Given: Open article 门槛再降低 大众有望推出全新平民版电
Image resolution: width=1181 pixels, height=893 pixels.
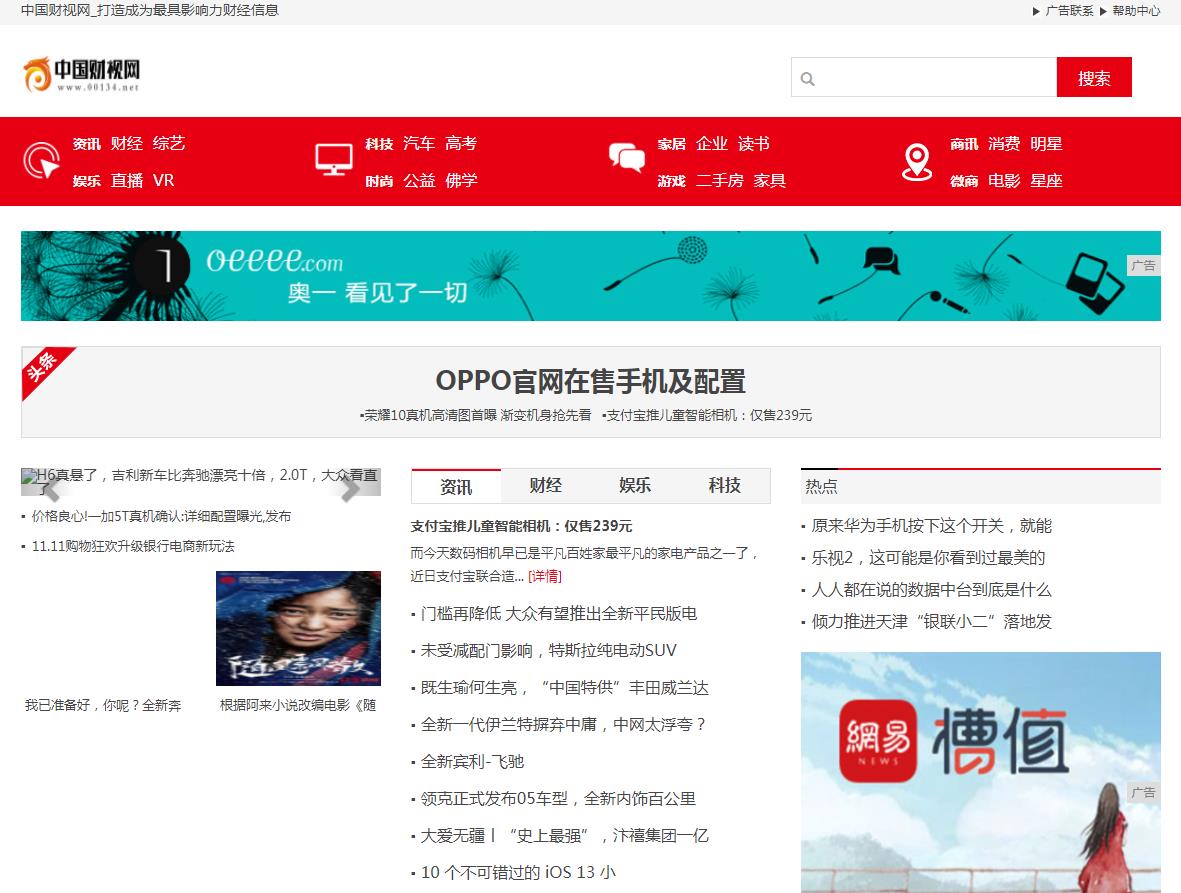Looking at the screenshot, I should tap(559, 614).
